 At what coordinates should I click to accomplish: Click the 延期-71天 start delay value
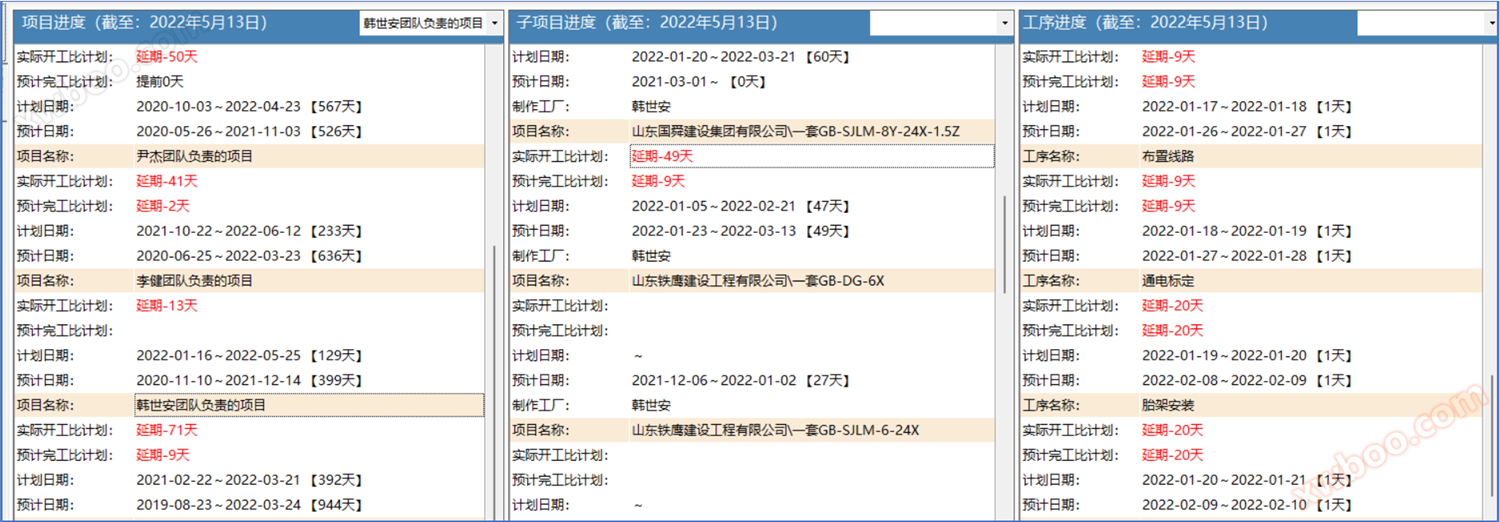(x=167, y=430)
